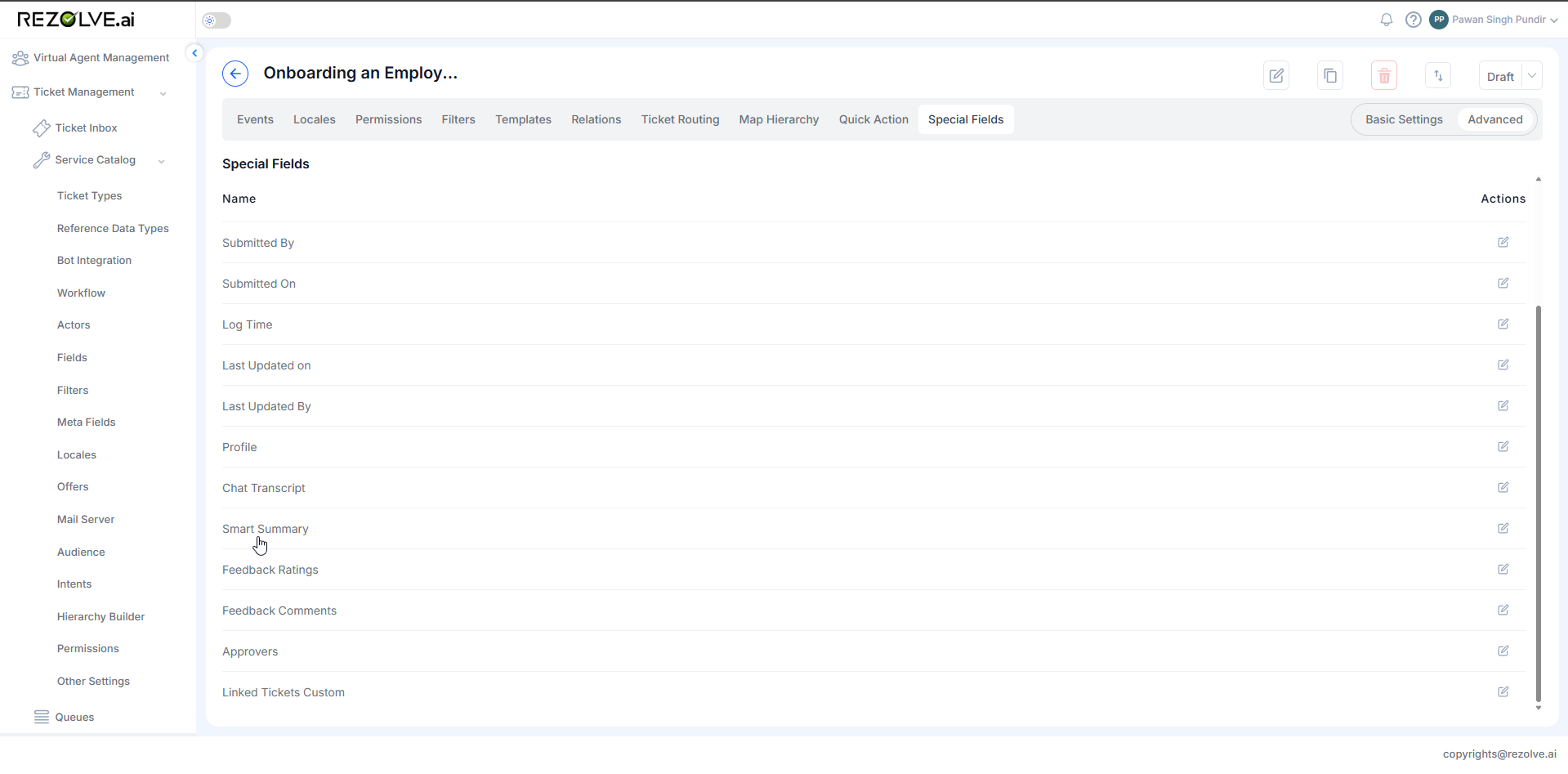Edit the Last Updated on field
This screenshot has width=1568, height=774.
pyautogui.click(x=1503, y=365)
